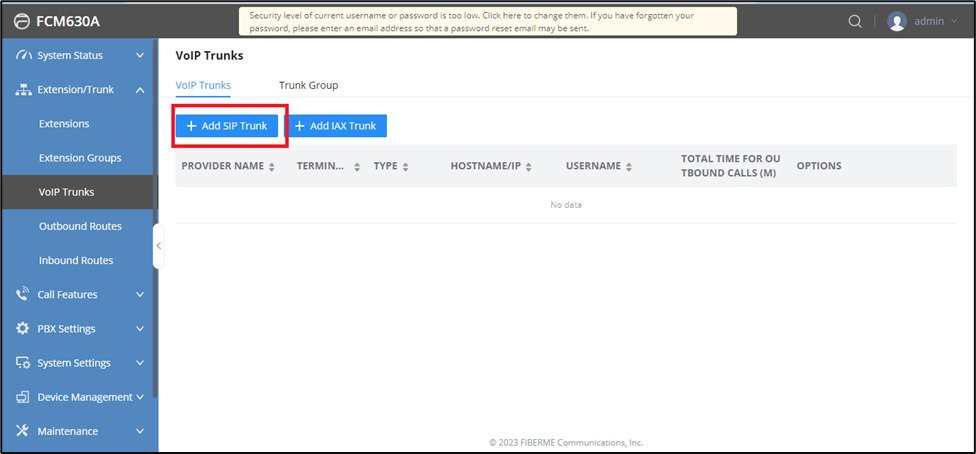Viewport: 976px width, 454px height.
Task: Click the Add SIP Trunk button
Action: click(x=227, y=126)
